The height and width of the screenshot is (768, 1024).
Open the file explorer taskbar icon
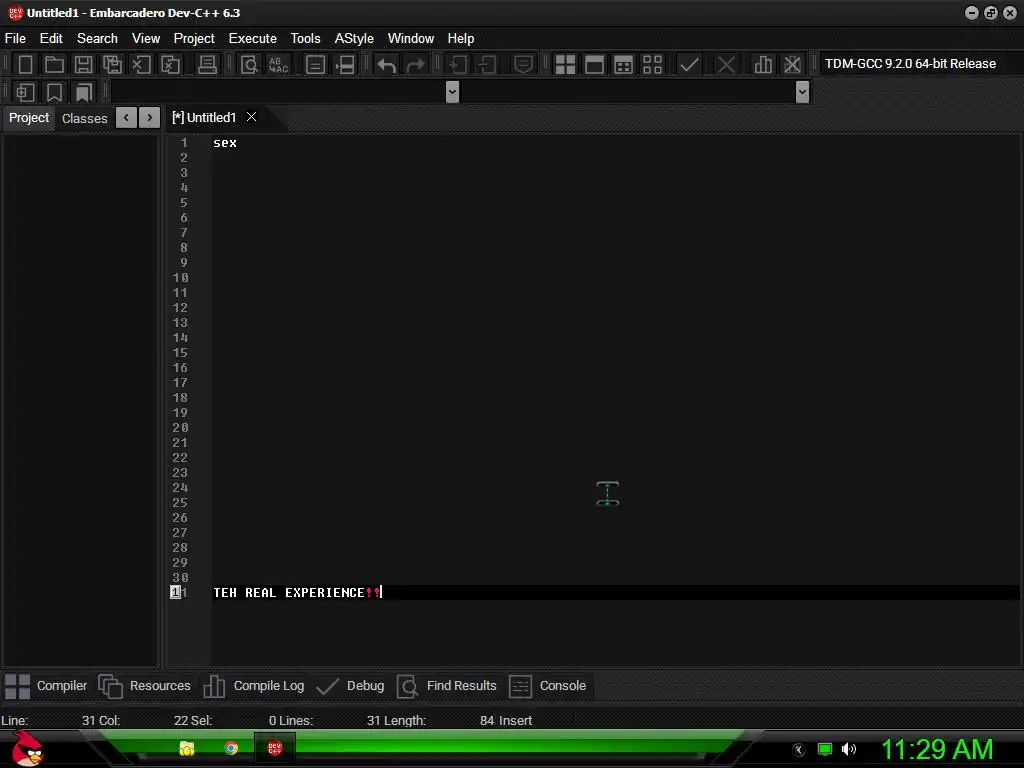187,748
